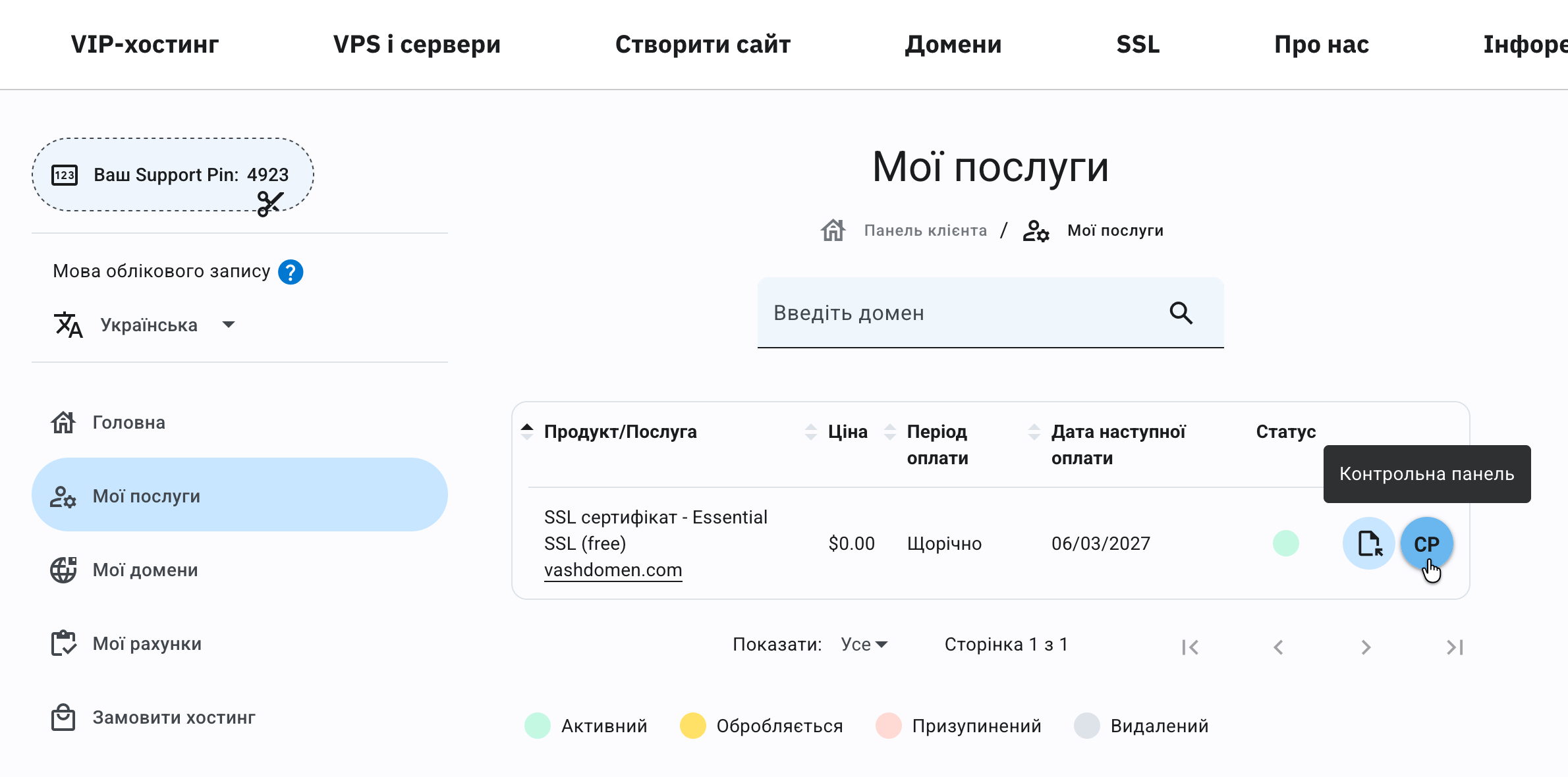This screenshot has width=1568, height=777.
Task: Start domain search with magnifier icon
Action: pos(1181,313)
